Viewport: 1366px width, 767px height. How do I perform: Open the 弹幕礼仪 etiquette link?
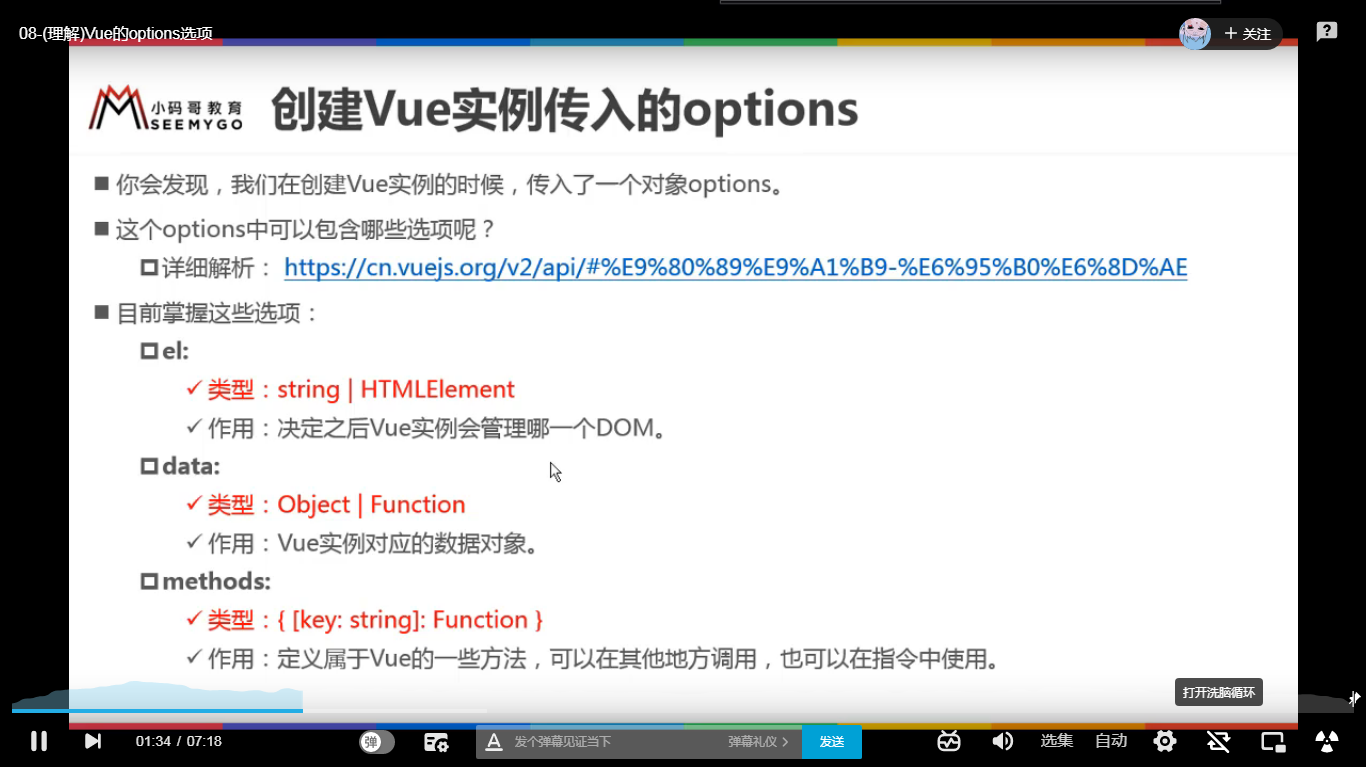coord(758,742)
